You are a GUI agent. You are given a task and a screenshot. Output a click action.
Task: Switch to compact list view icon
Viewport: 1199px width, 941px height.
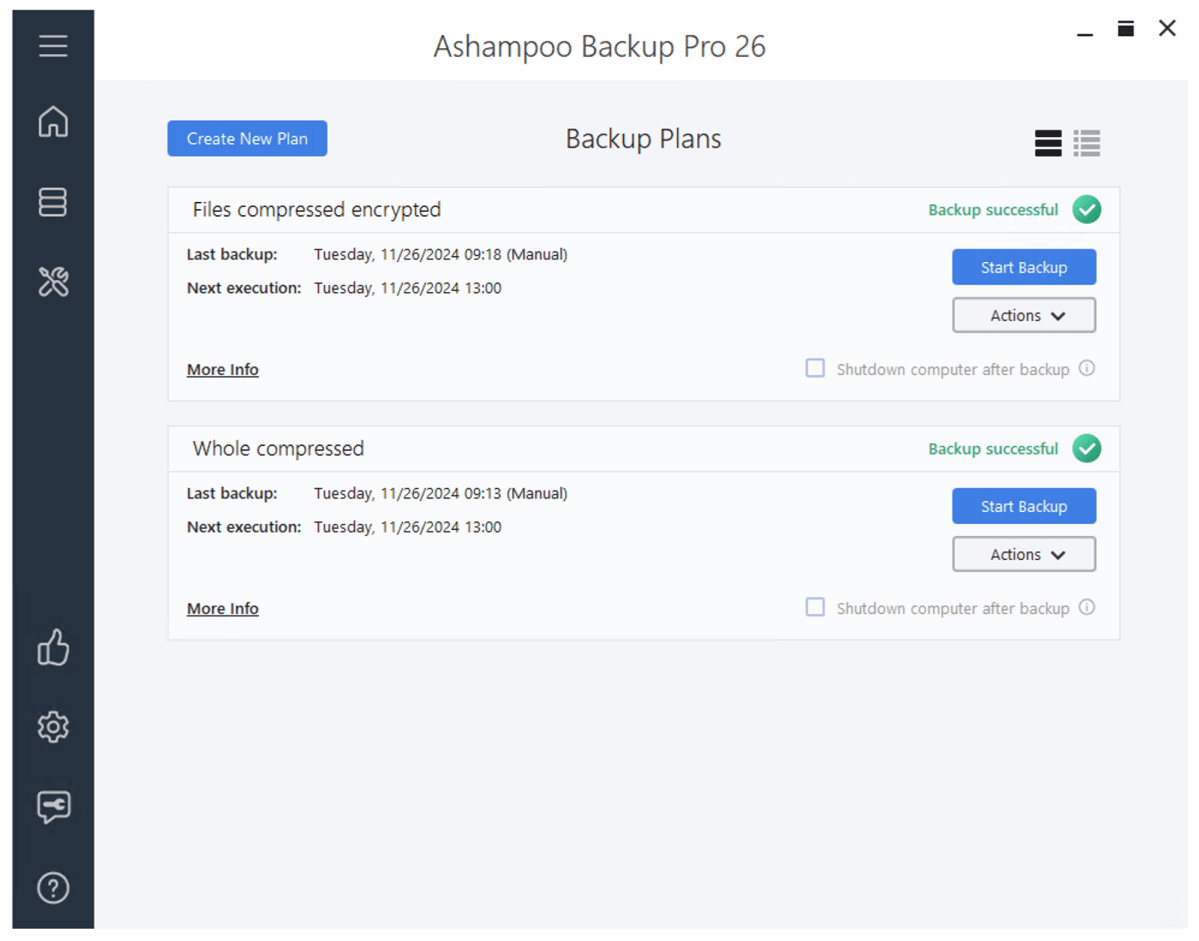tap(1087, 143)
